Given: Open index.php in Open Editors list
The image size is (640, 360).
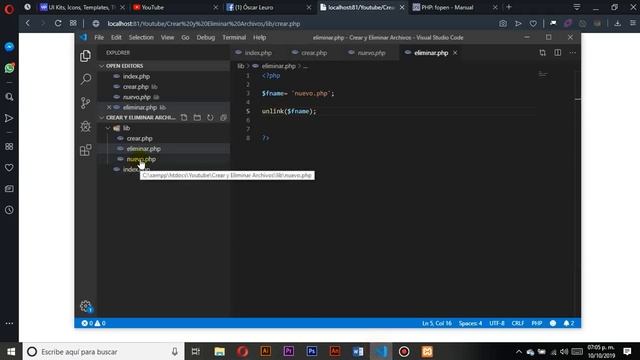Looking at the screenshot, I should coord(136,76).
